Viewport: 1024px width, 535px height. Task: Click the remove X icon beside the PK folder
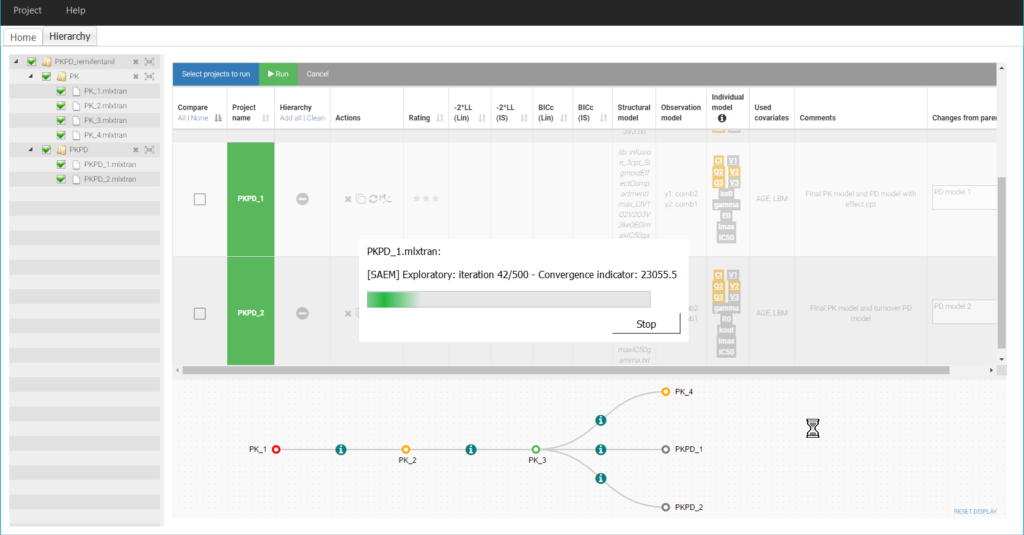[136, 76]
